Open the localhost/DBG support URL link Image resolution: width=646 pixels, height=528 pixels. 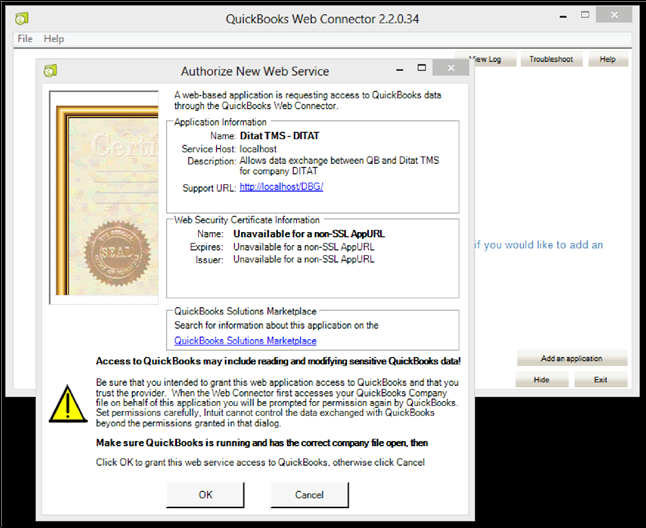[281, 187]
